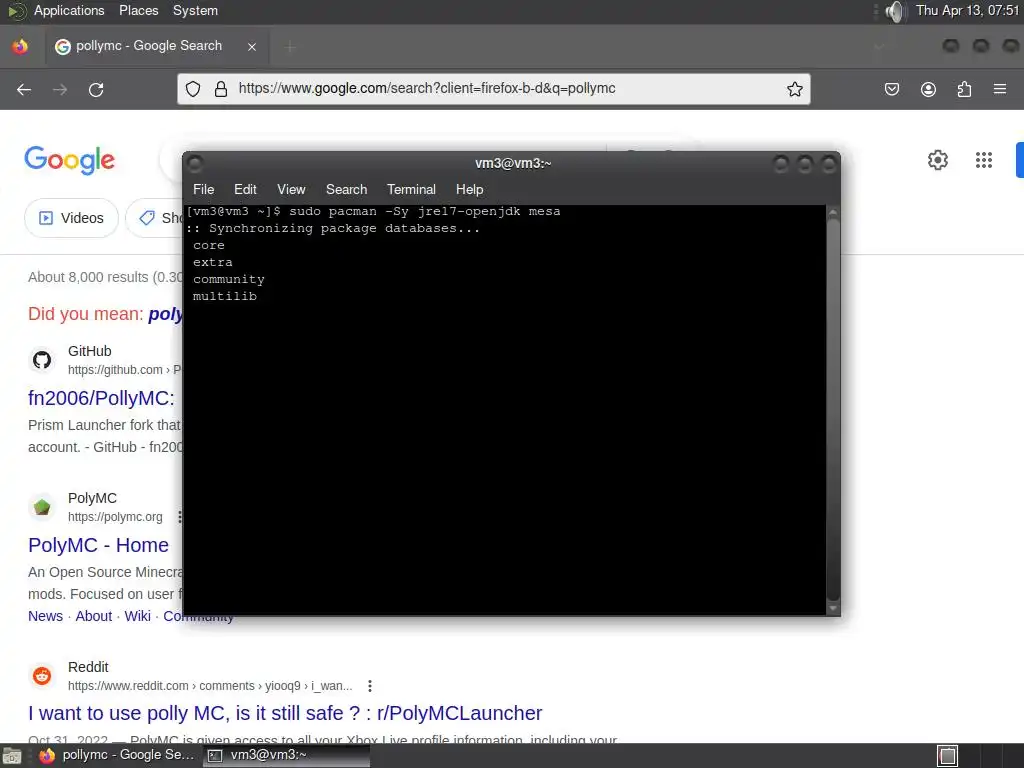
Task: Click the volume speaker tray icon
Action: point(895,11)
